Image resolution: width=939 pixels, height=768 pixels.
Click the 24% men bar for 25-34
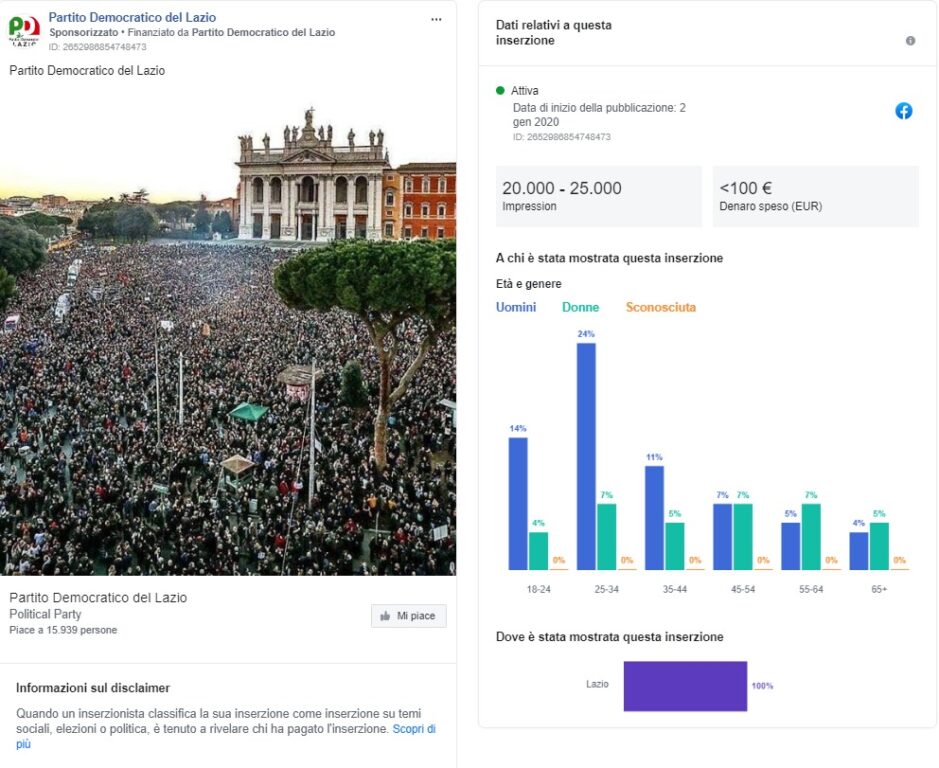[x=586, y=456]
